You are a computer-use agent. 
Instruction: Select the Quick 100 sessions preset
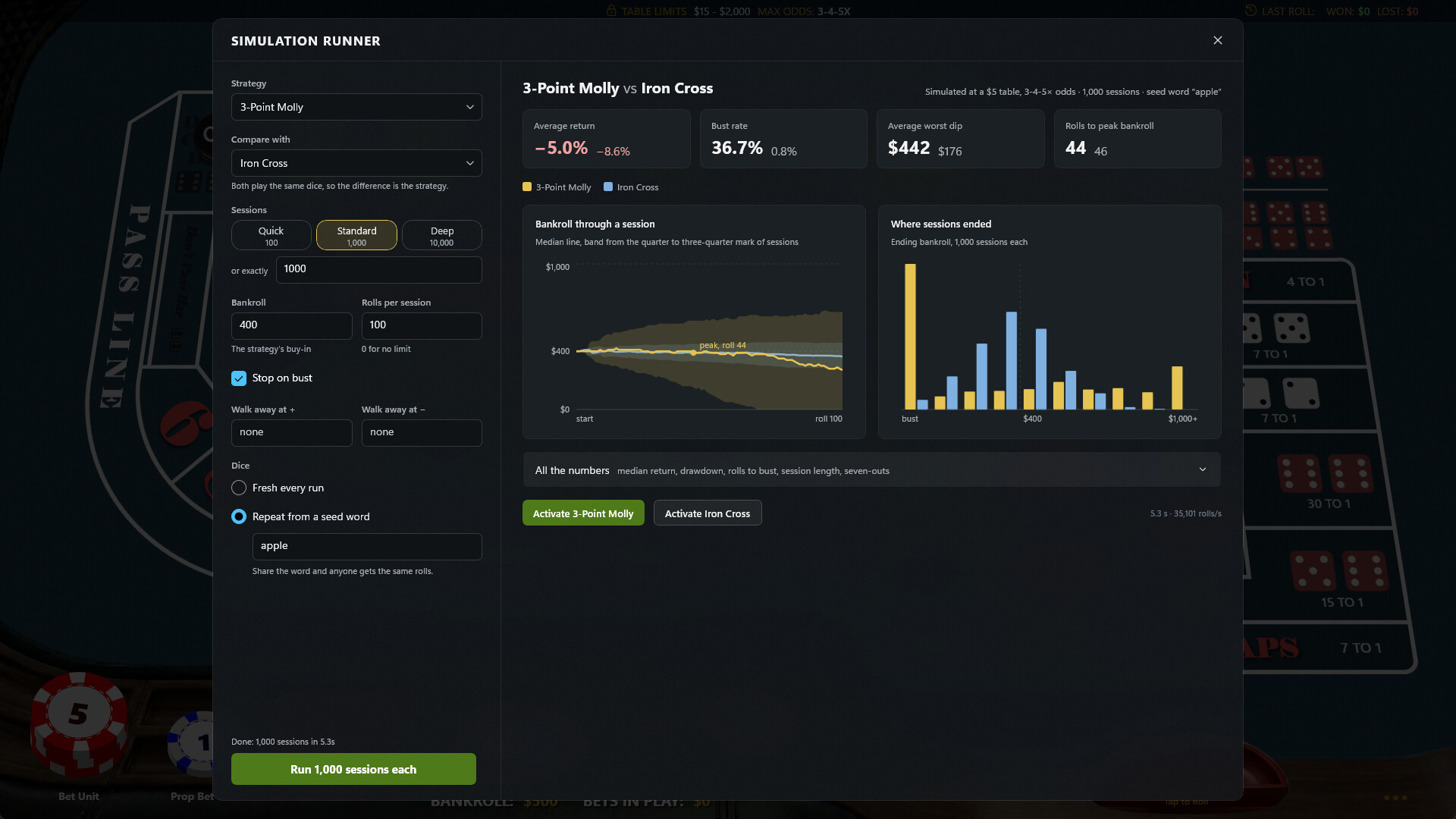pos(271,235)
